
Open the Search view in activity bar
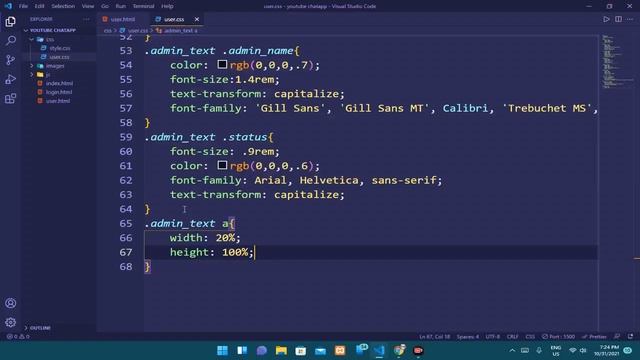click(x=11, y=40)
